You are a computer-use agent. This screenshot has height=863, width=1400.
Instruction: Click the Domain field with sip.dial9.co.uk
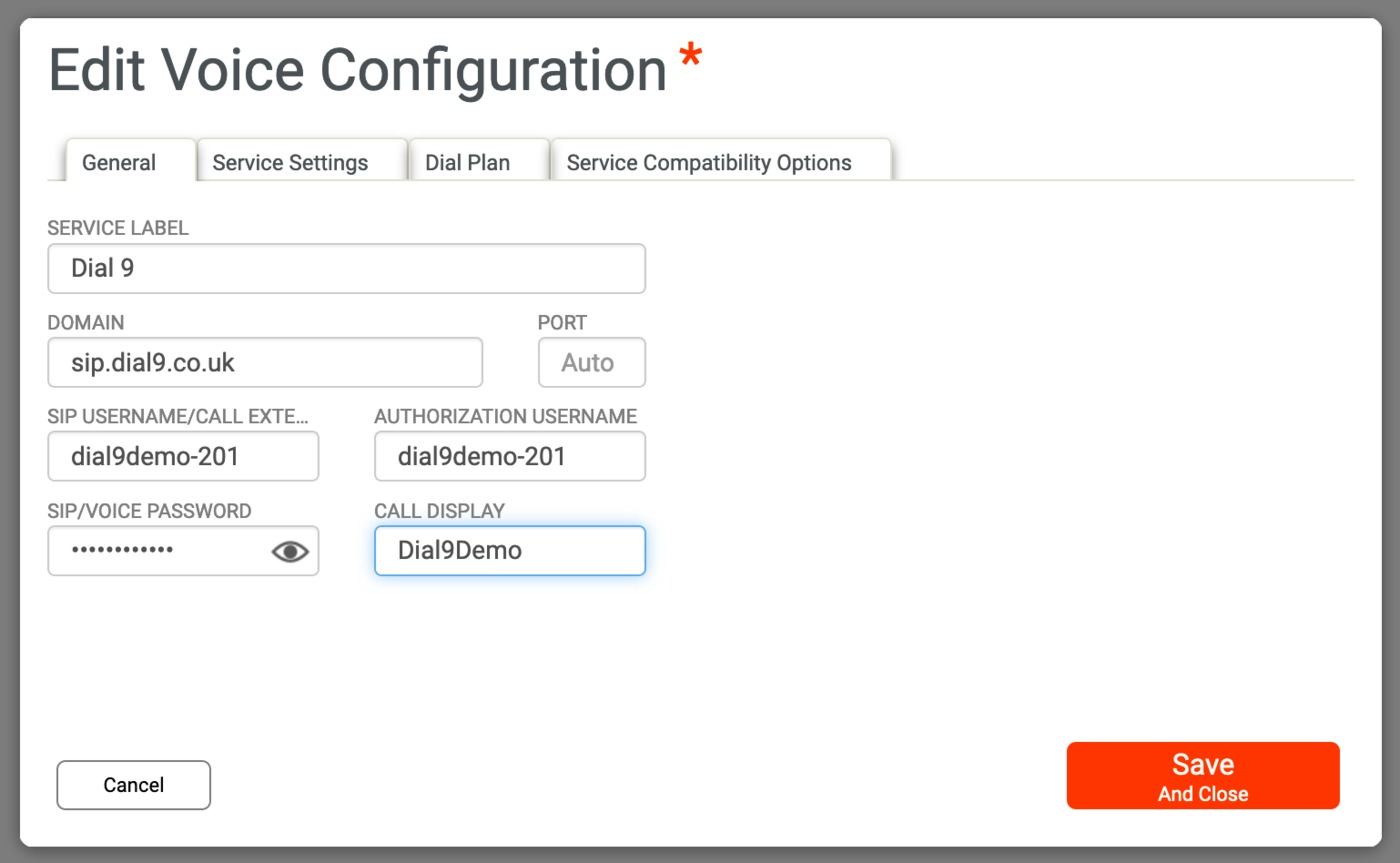[265, 362]
